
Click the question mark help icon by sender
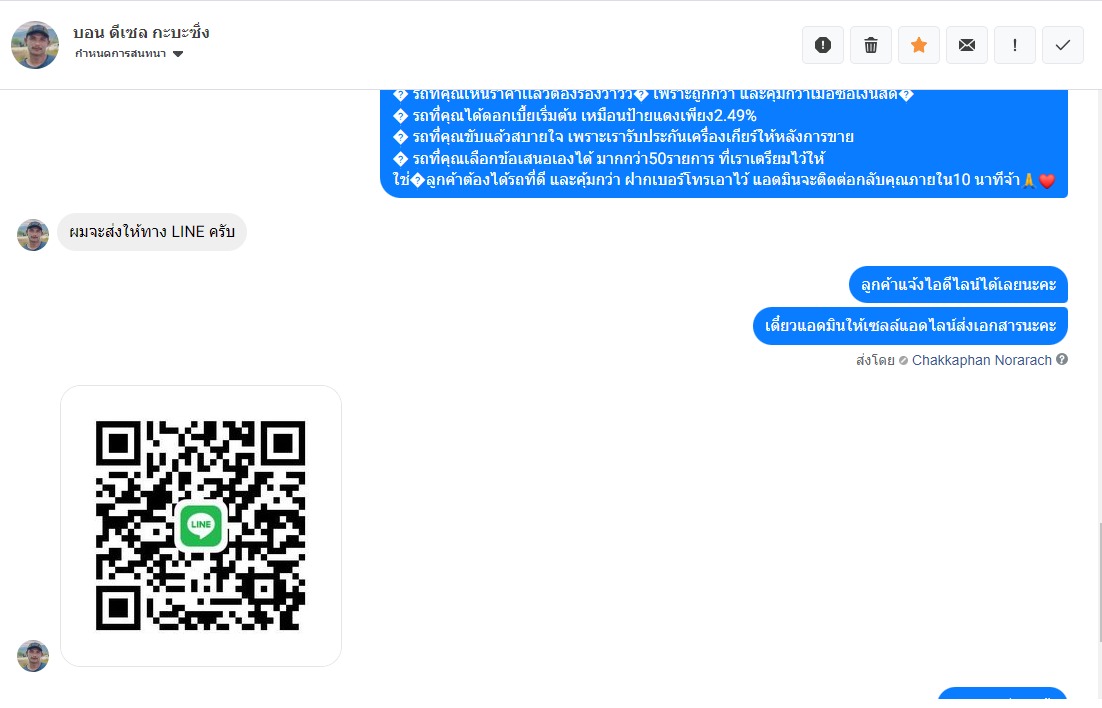point(1062,359)
